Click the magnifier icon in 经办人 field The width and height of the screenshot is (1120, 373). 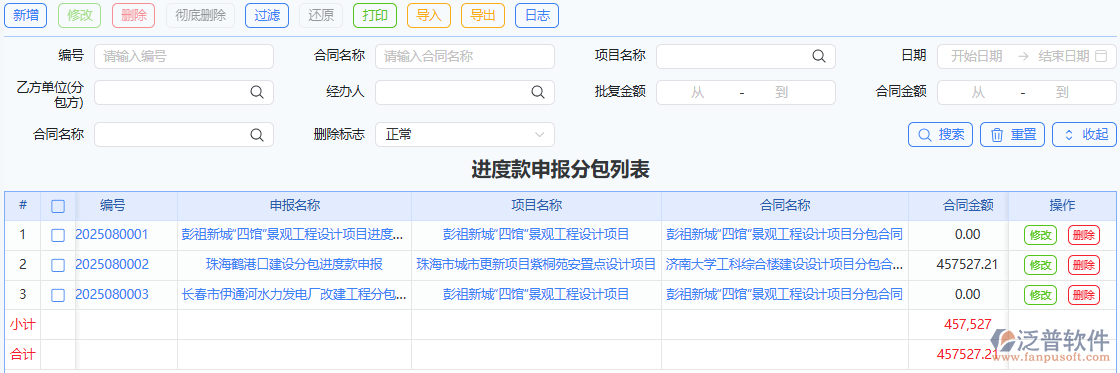[x=537, y=92]
